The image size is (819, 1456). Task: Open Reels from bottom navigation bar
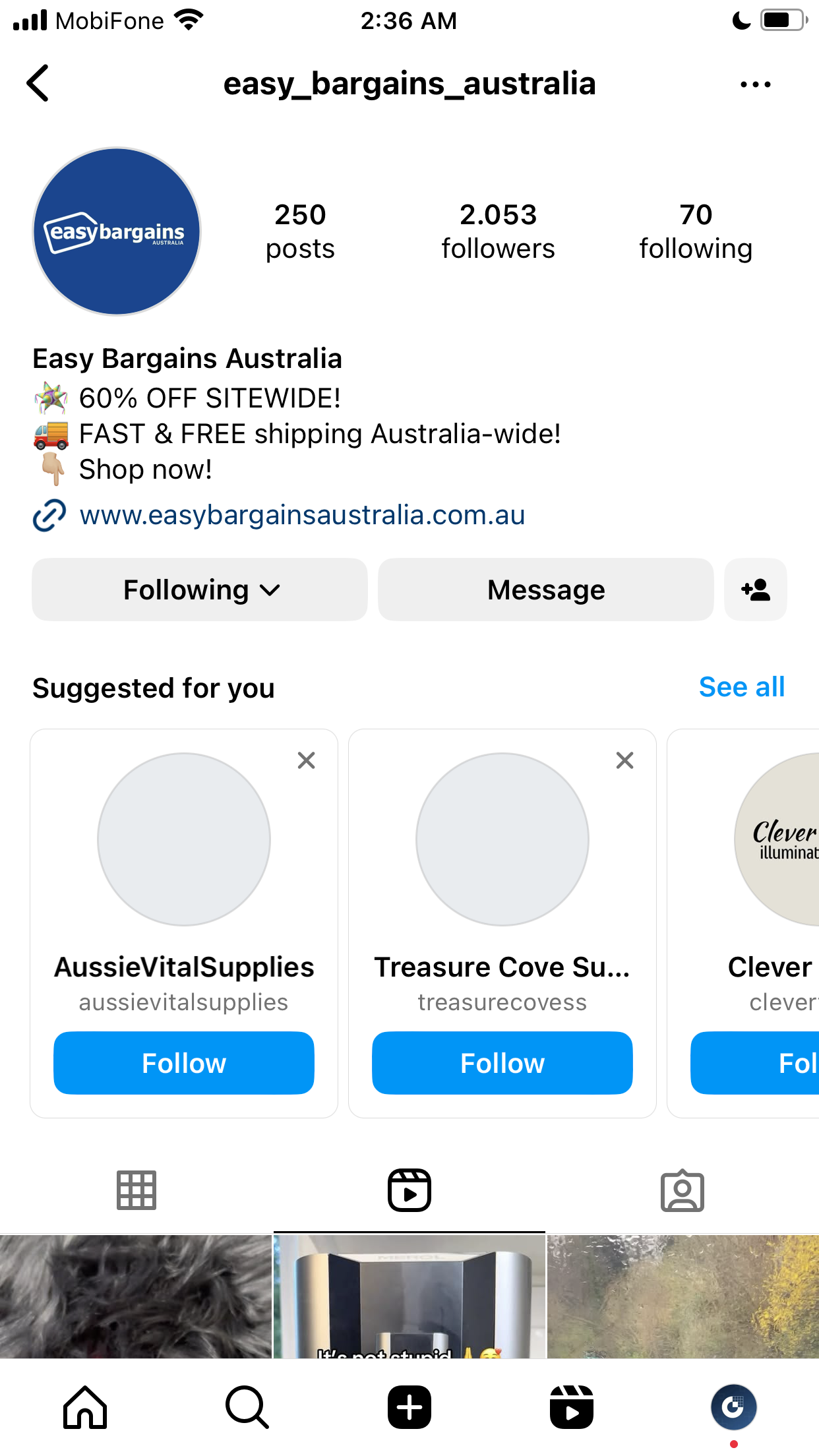tap(572, 1407)
